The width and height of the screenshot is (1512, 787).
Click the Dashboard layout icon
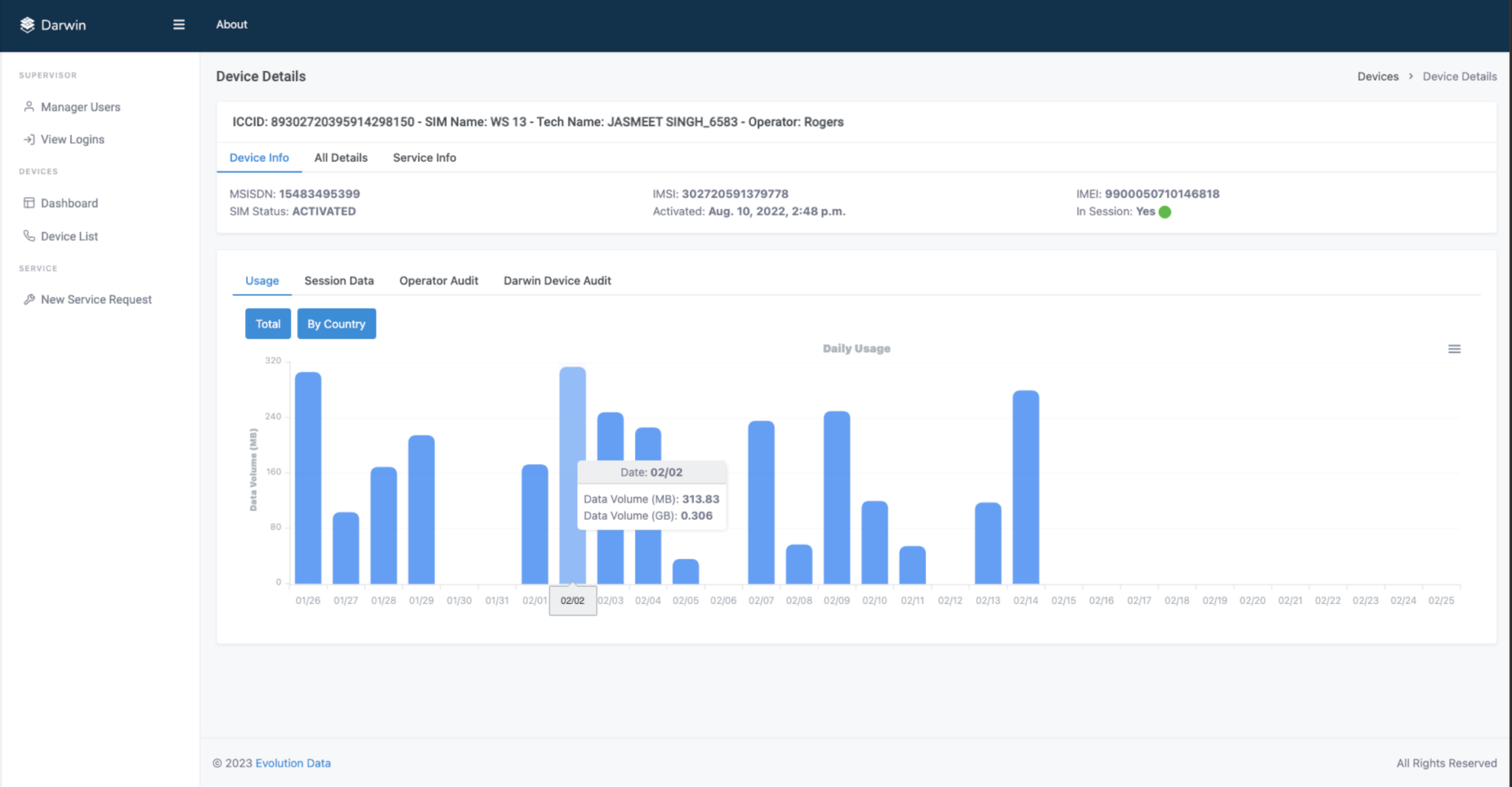(29, 203)
